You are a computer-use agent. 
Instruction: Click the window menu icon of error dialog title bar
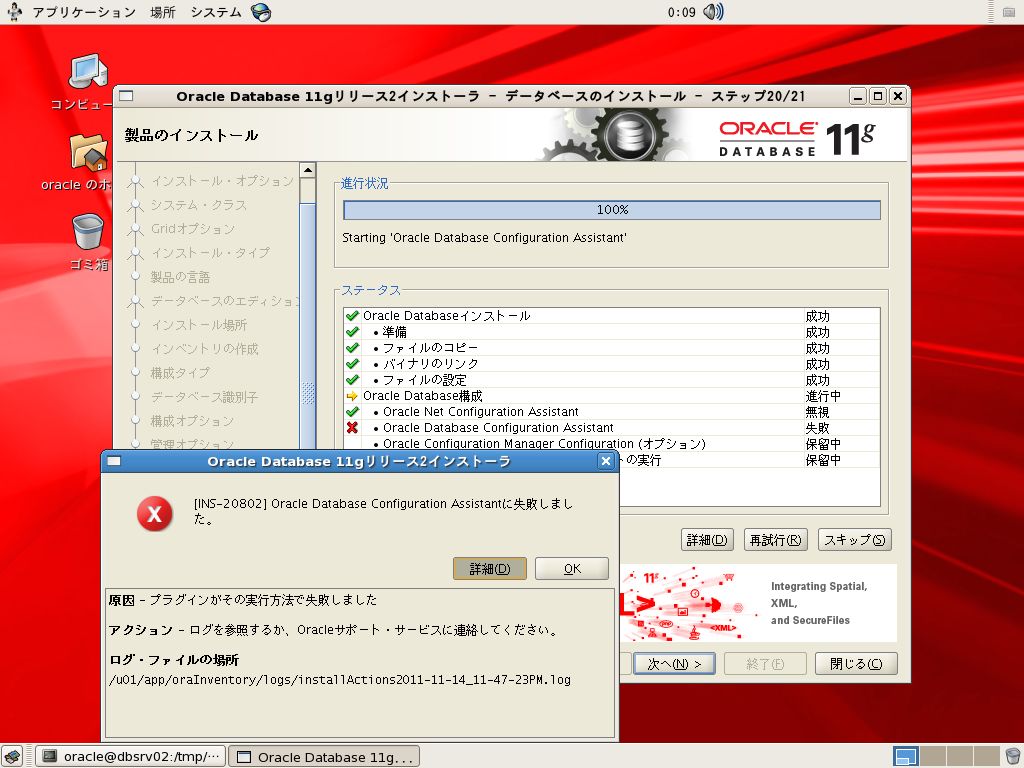tap(114, 461)
